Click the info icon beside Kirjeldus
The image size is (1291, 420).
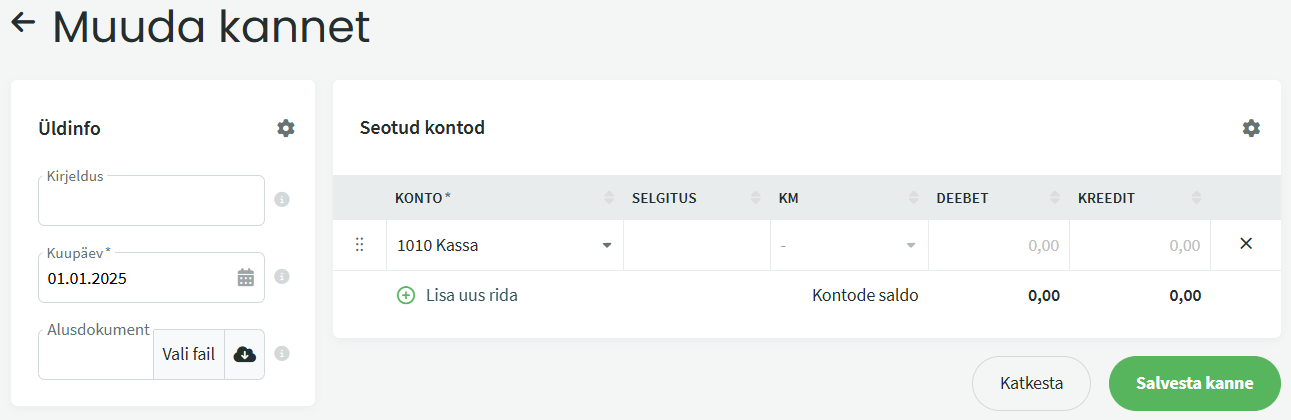[x=282, y=200]
